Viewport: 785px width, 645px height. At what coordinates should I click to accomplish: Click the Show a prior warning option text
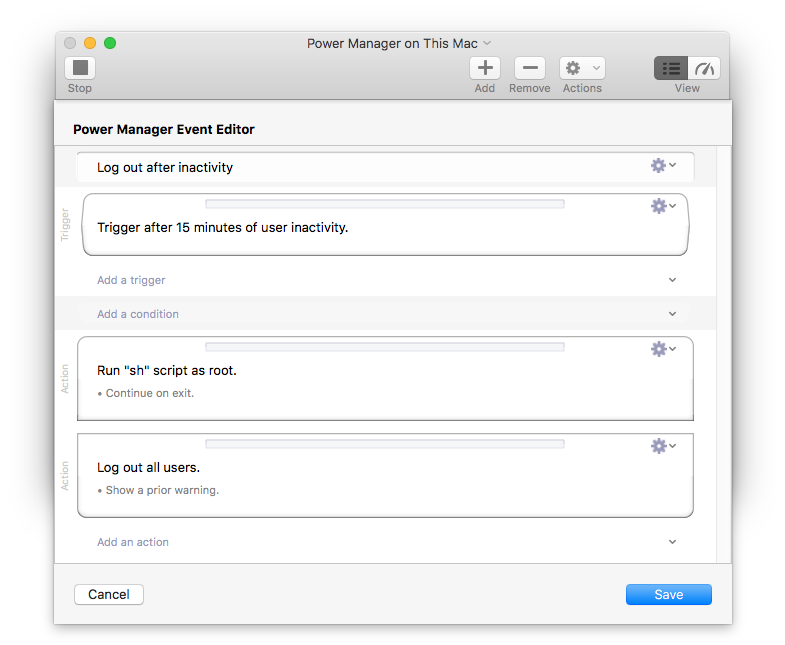click(x=158, y=490)
